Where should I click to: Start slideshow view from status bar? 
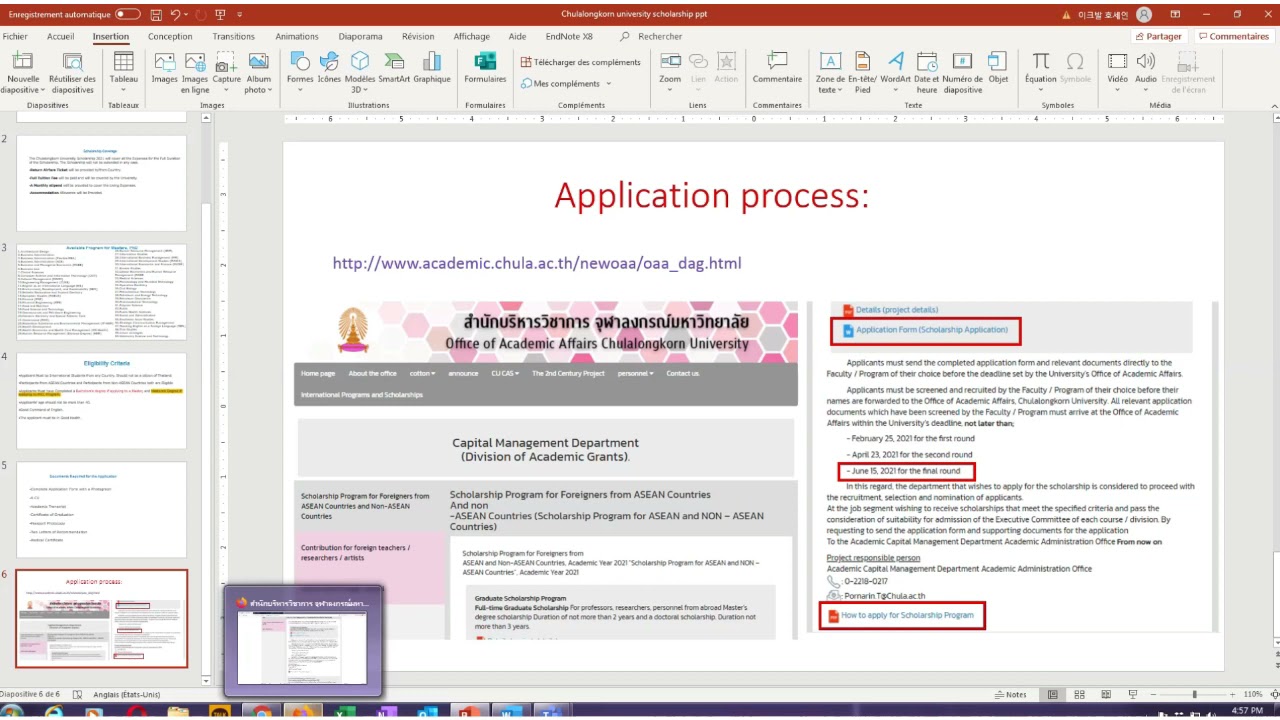1131,694
